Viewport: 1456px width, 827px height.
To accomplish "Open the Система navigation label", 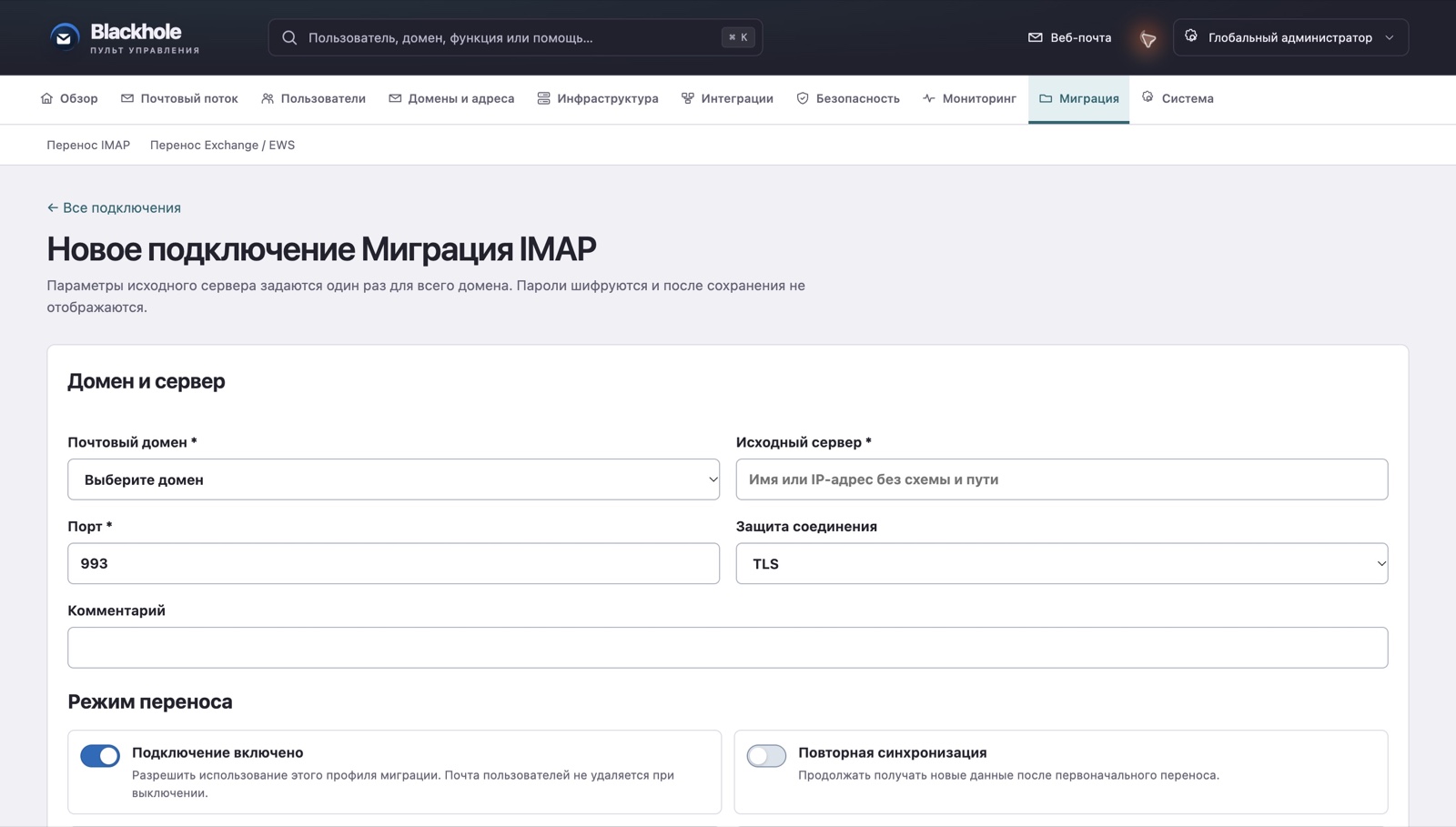I will coord(1188,98).
